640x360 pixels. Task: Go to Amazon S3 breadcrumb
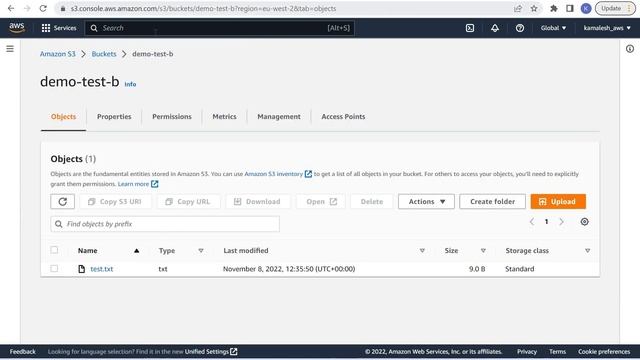pos(58,54)
